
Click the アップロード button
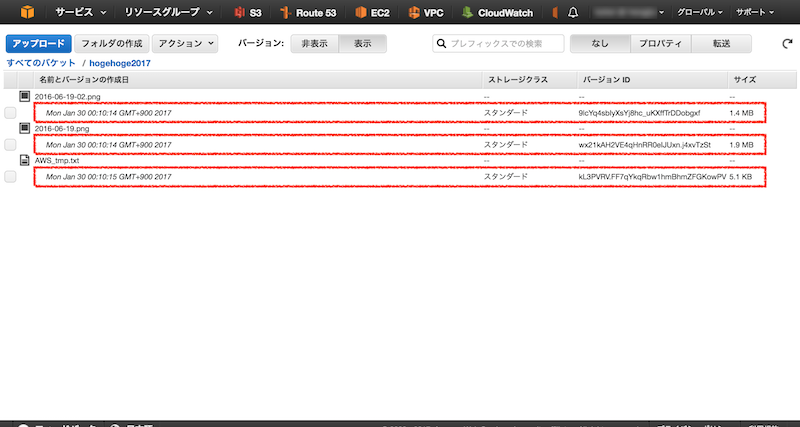pos(39,44)
